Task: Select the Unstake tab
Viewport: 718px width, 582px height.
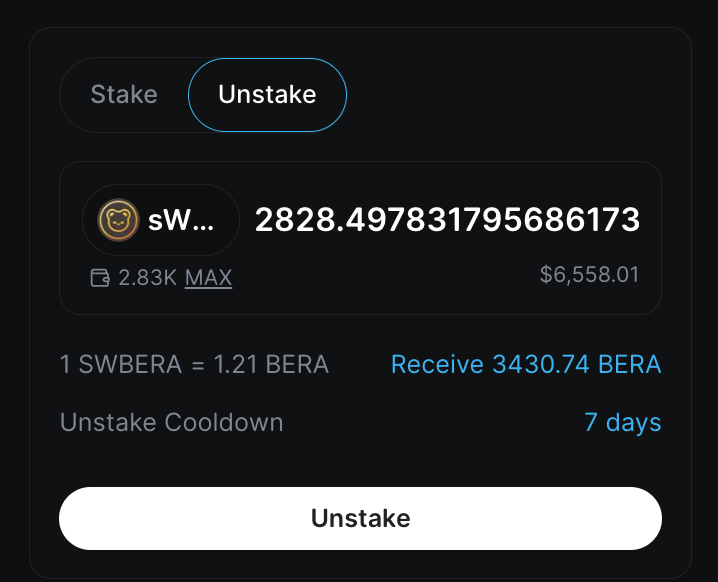Action: pos(267,95)
